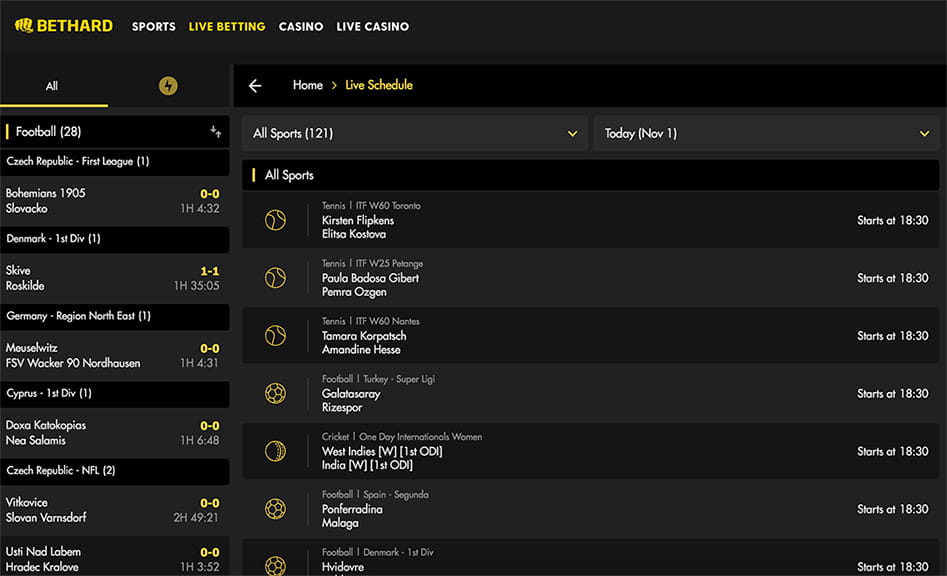
Task: Click tennis icon for Paula Badosa Gibert match
Action: (x=275, y=278)
